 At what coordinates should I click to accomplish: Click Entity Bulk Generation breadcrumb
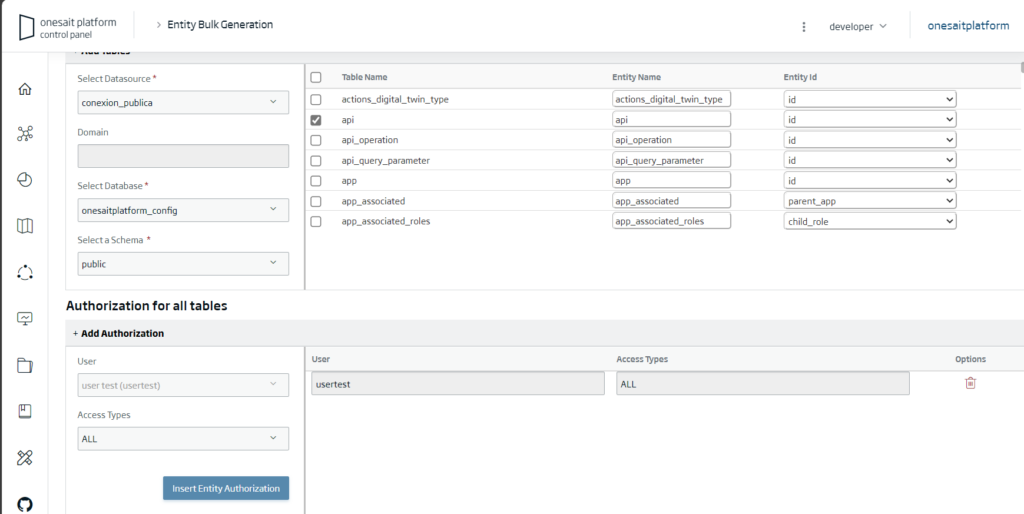[x=220, y=24]
